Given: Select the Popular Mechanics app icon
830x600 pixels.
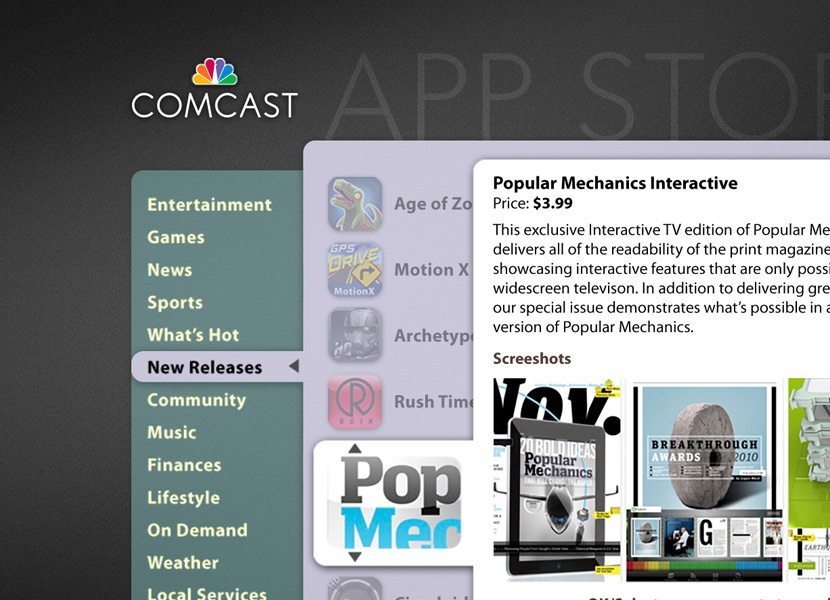Looking at the screenshot, I should click(x=394, y=503).
